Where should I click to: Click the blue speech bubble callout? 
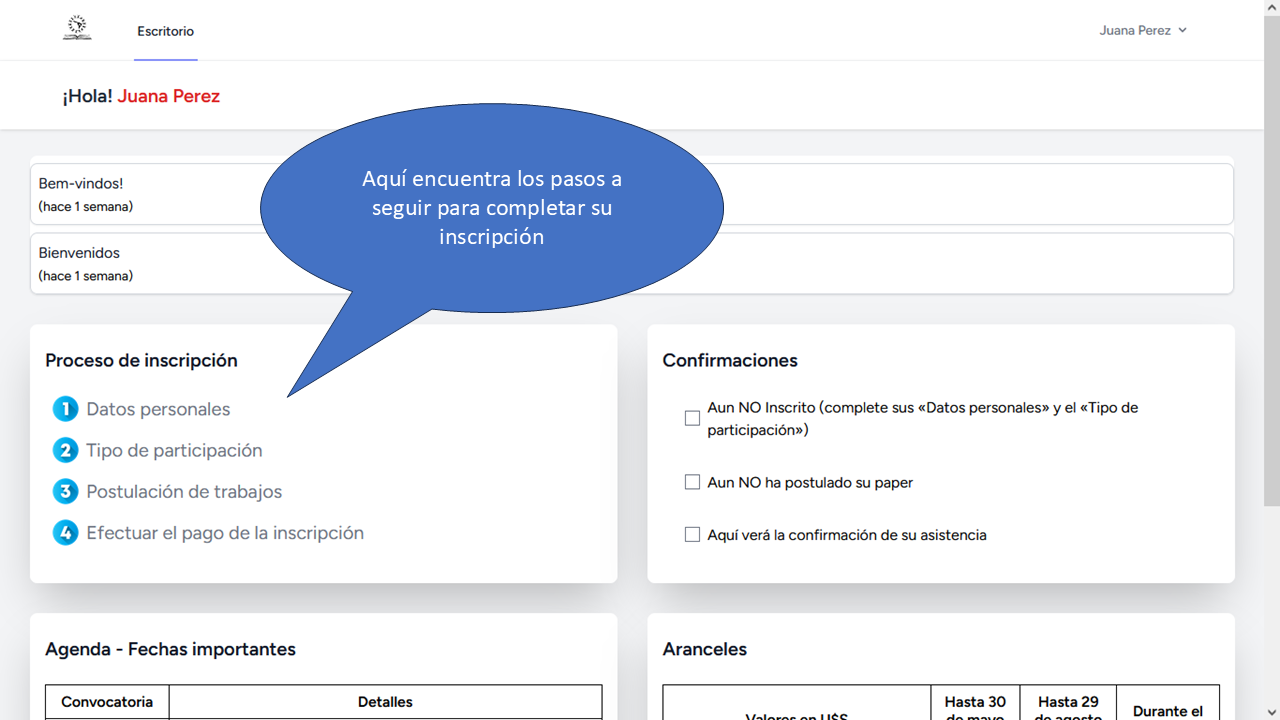[x=491, y=207]
